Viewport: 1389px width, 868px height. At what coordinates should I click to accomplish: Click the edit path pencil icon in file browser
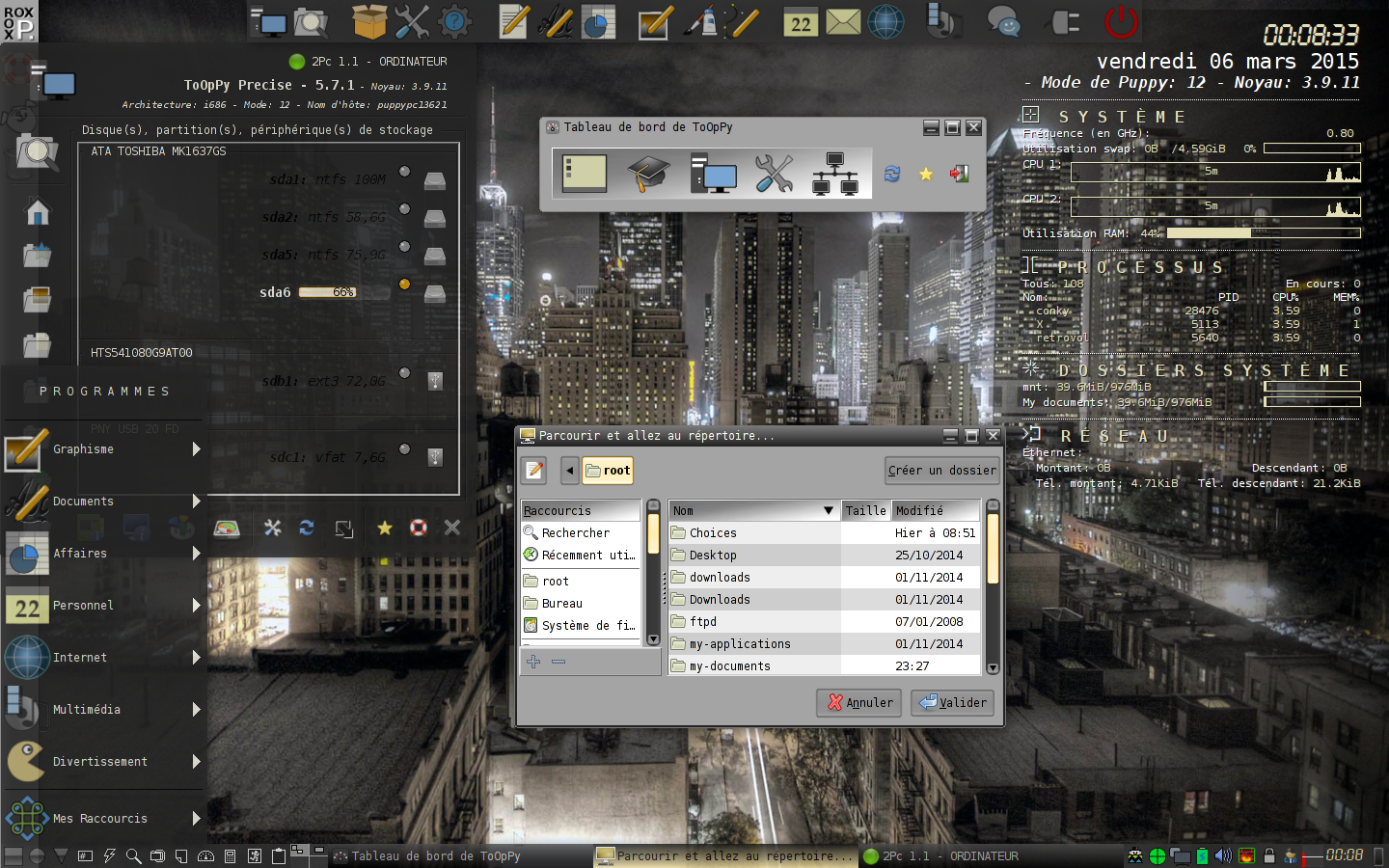pyautogui.click(x=534, y=471)
